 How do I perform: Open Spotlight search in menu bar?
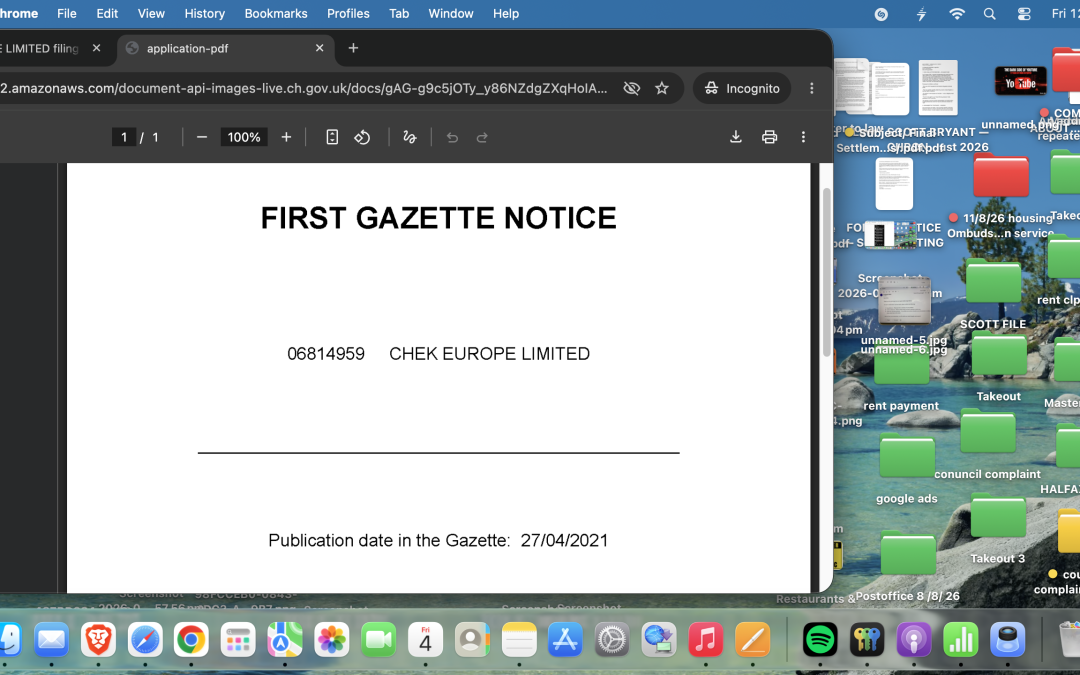point(990,14)
